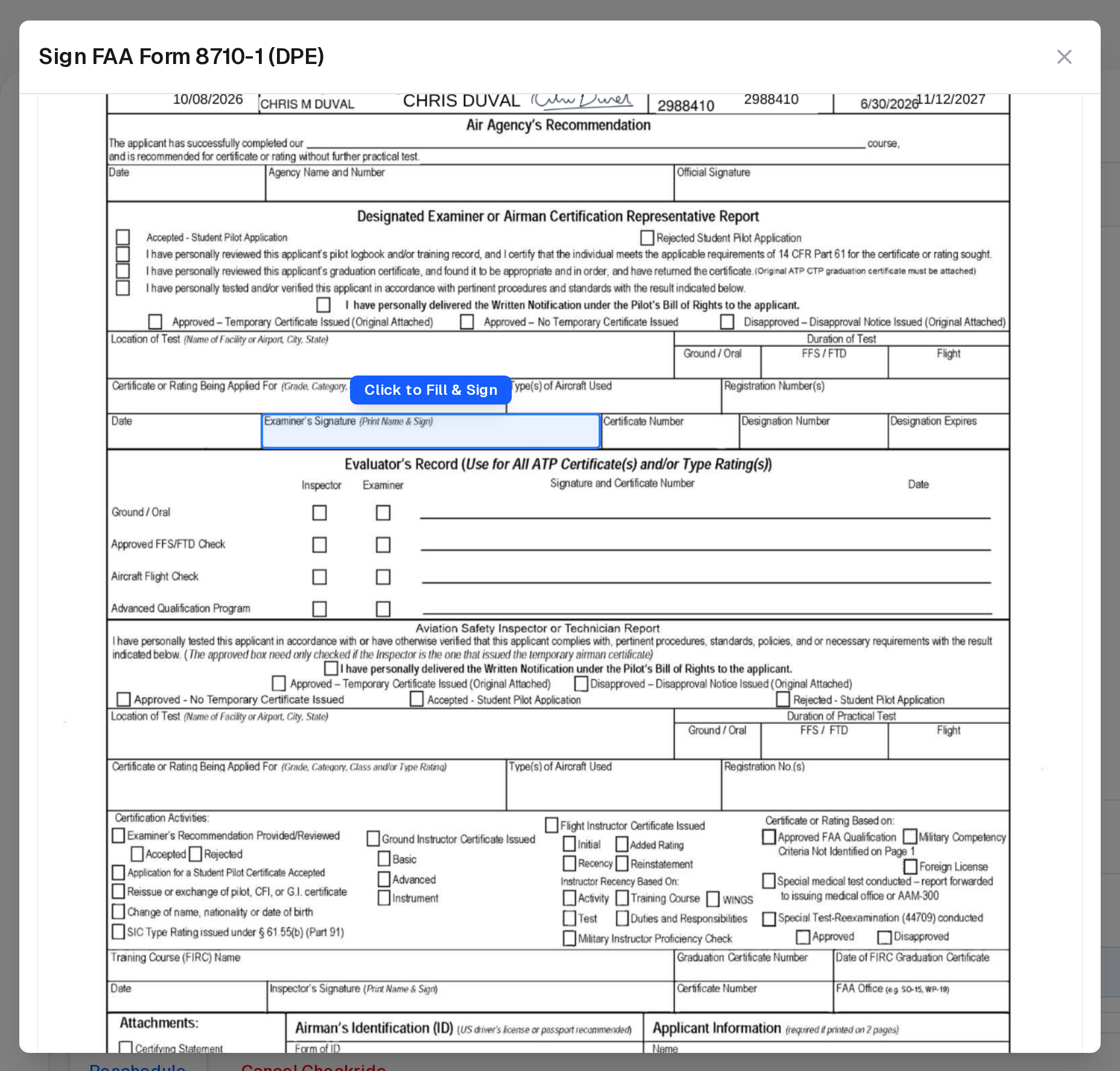The width and height of the screenshot is (1120, 1071).
Task: Check 'Certifying Statement' attachment box
Action: coord(126,1047)
